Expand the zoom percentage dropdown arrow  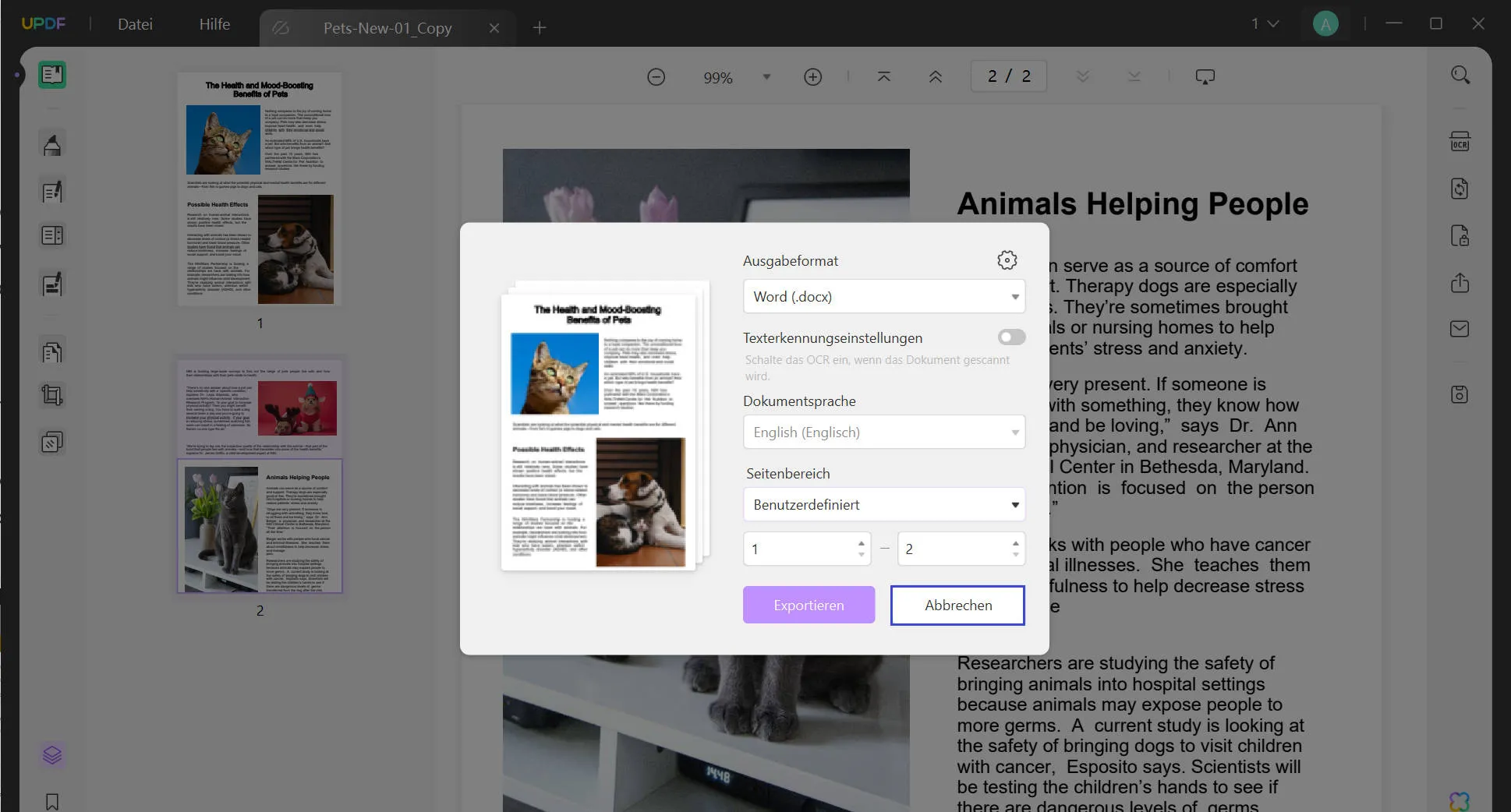click(x=766, y=77)
